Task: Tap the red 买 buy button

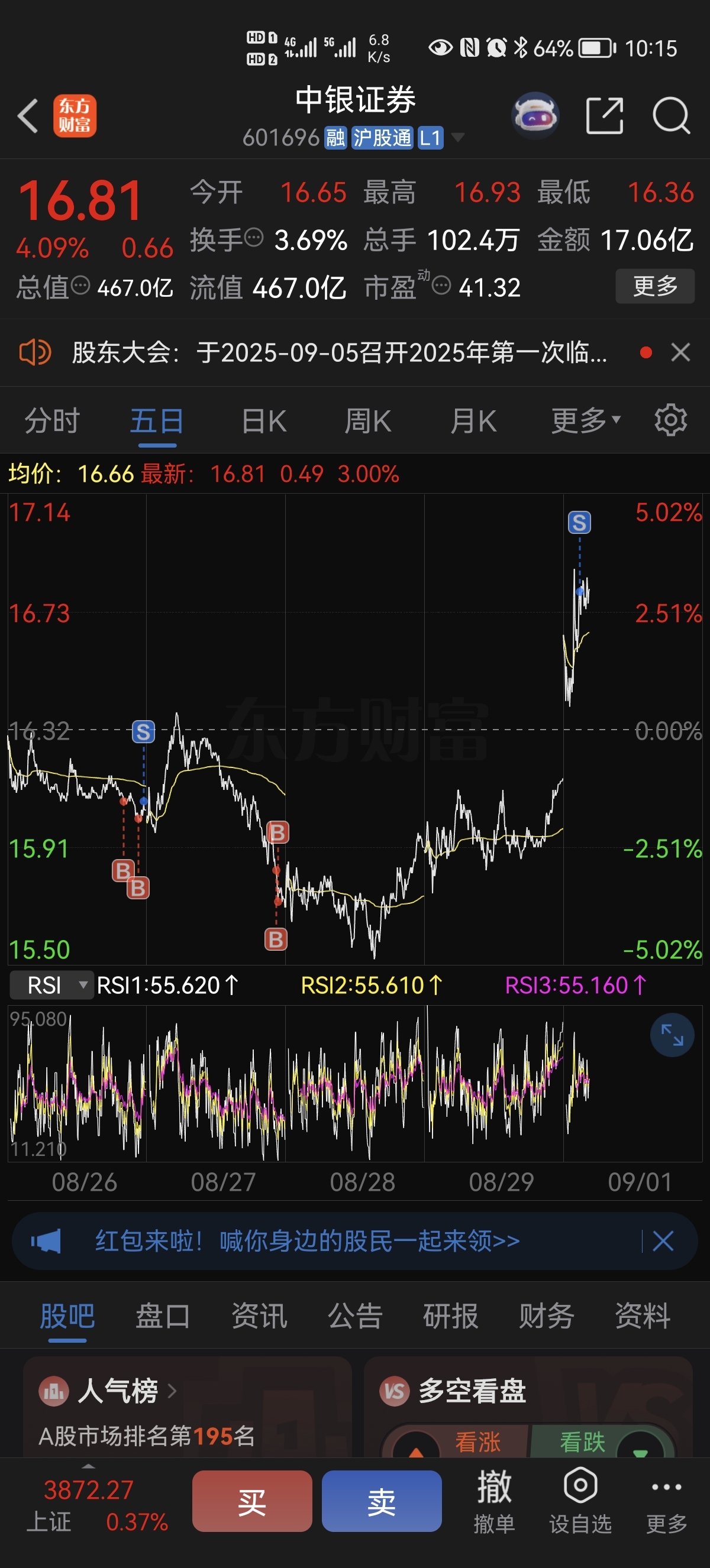Action: (x=252, y=1501)
